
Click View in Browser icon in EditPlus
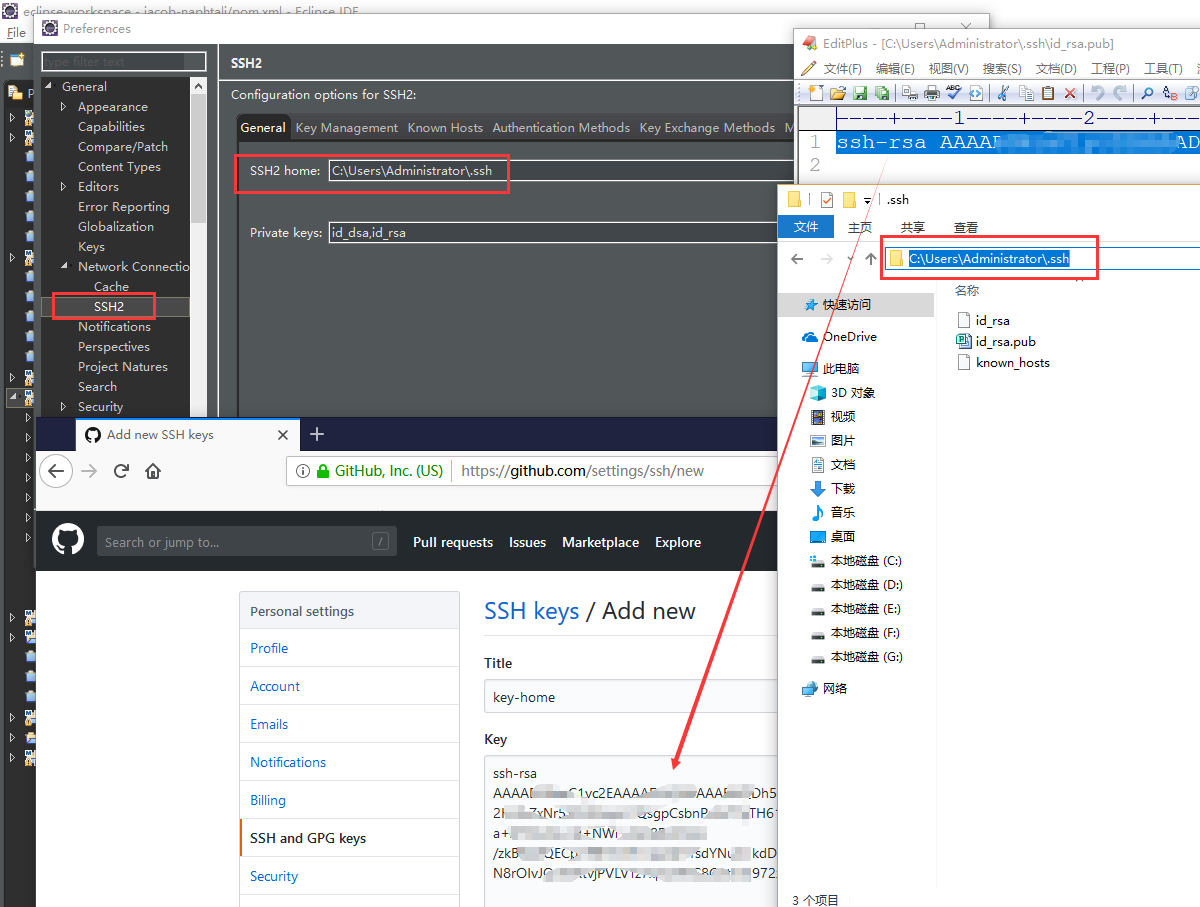tap(976, 93)
